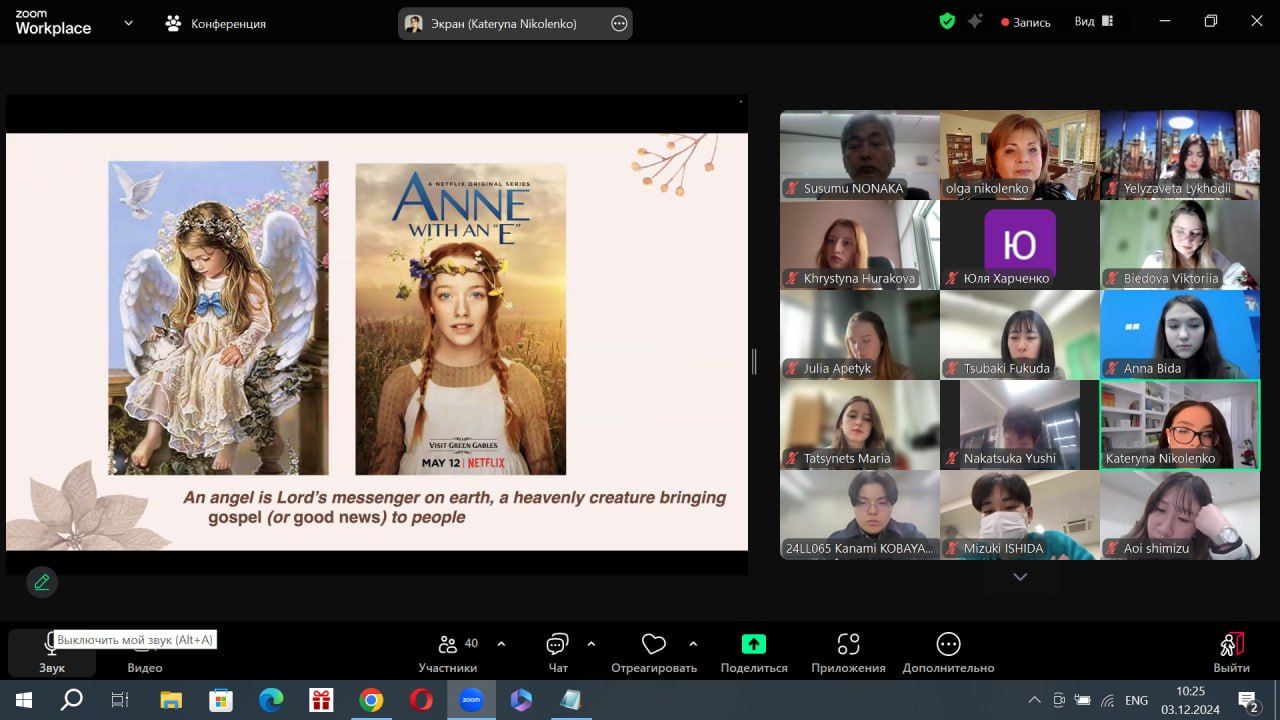Open the Вид view layout menu

tap(1094, 21)
